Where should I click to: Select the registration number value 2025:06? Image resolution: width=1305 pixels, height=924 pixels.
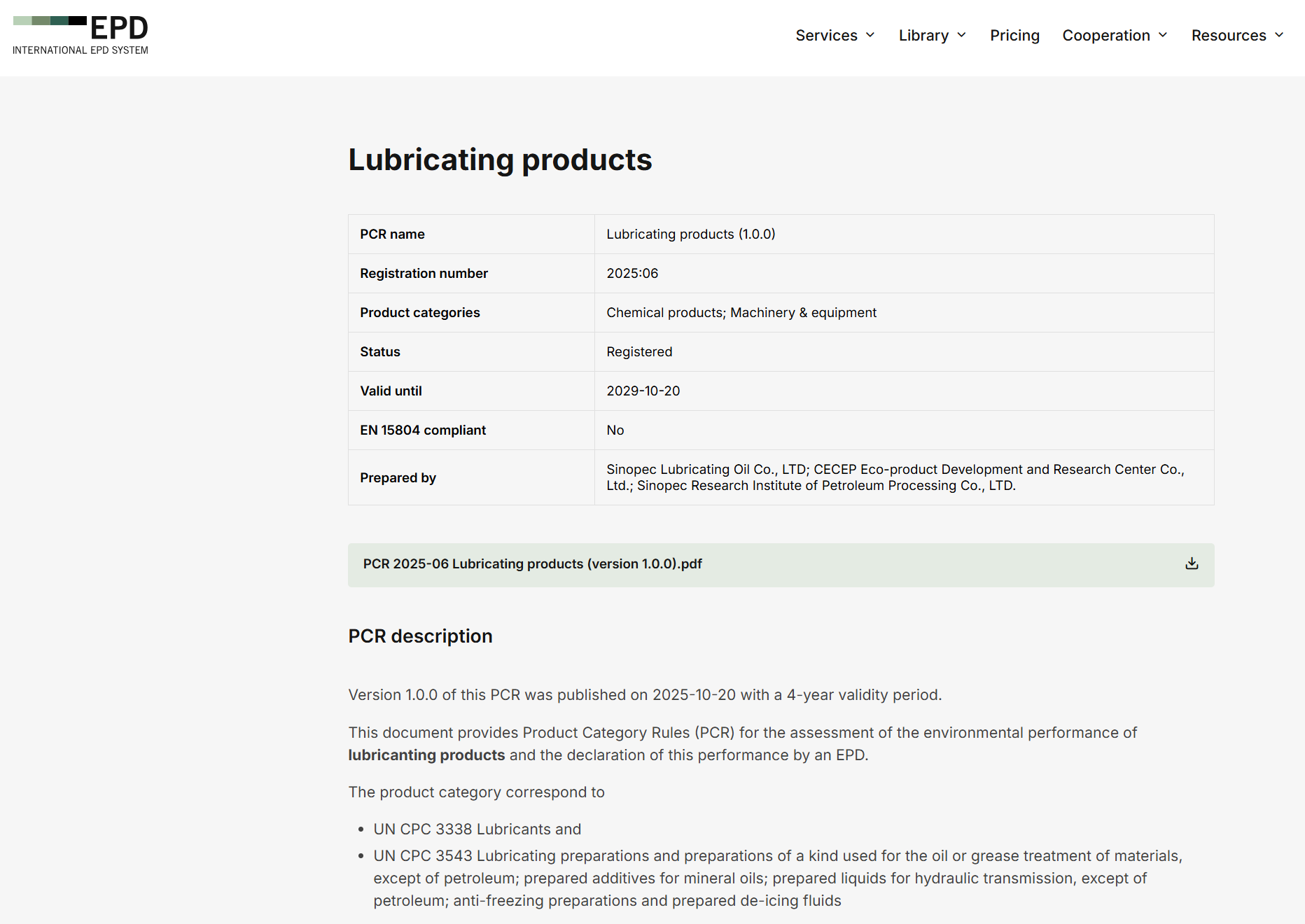[632, 274]
